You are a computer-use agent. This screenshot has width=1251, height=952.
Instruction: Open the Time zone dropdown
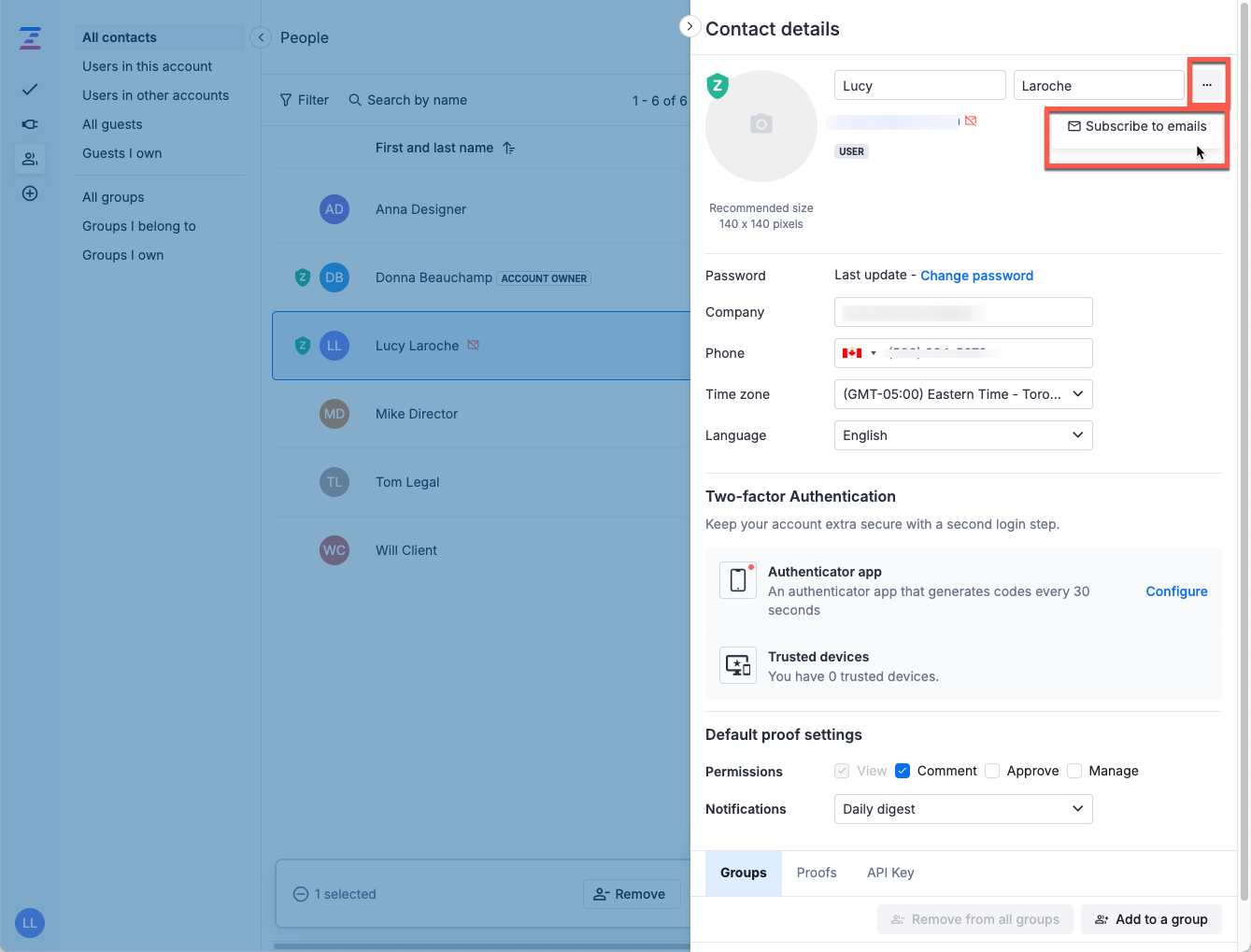(x=962, y=394)
